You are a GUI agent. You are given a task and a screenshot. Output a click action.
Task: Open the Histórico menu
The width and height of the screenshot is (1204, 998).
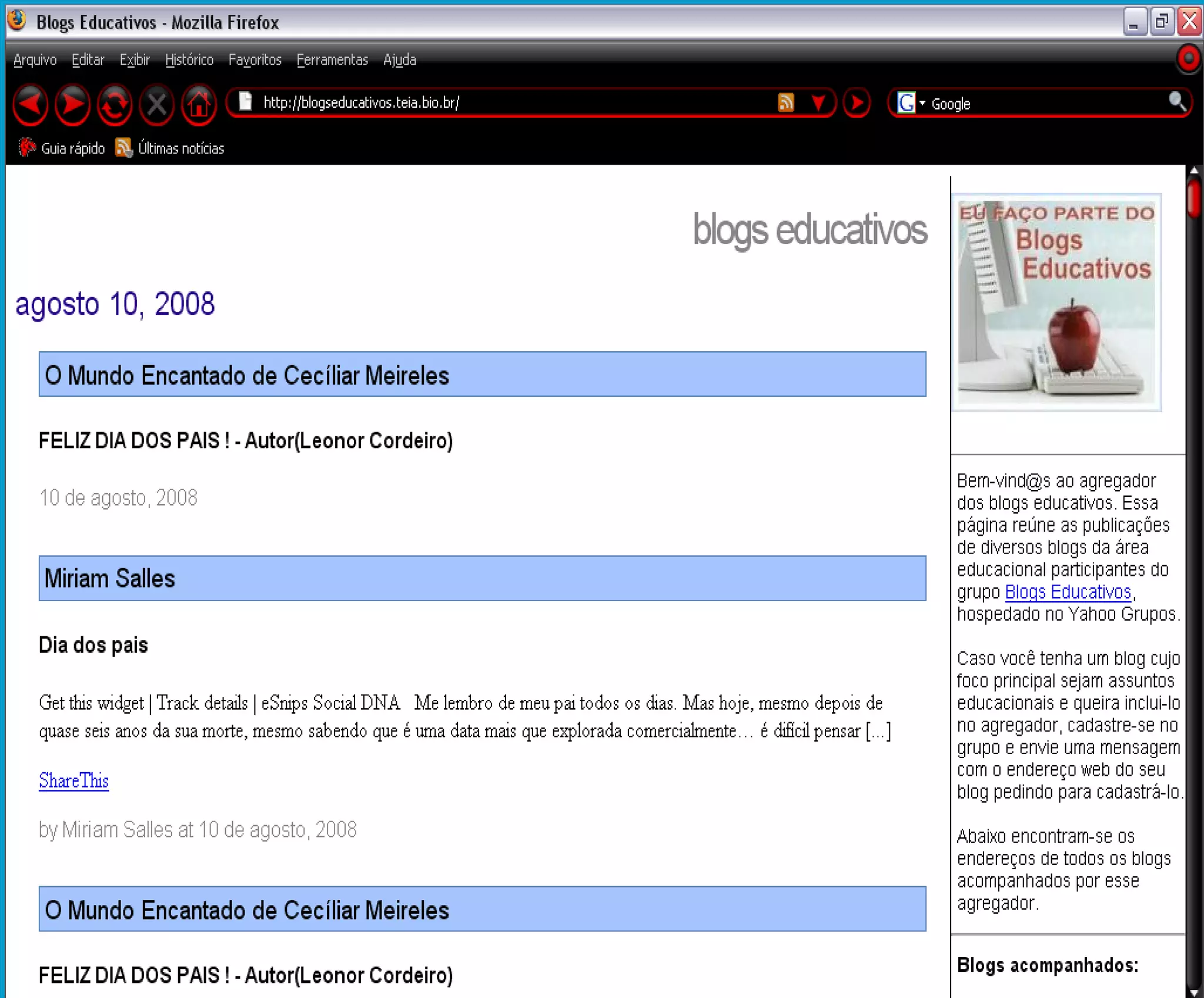coord(189,60)
